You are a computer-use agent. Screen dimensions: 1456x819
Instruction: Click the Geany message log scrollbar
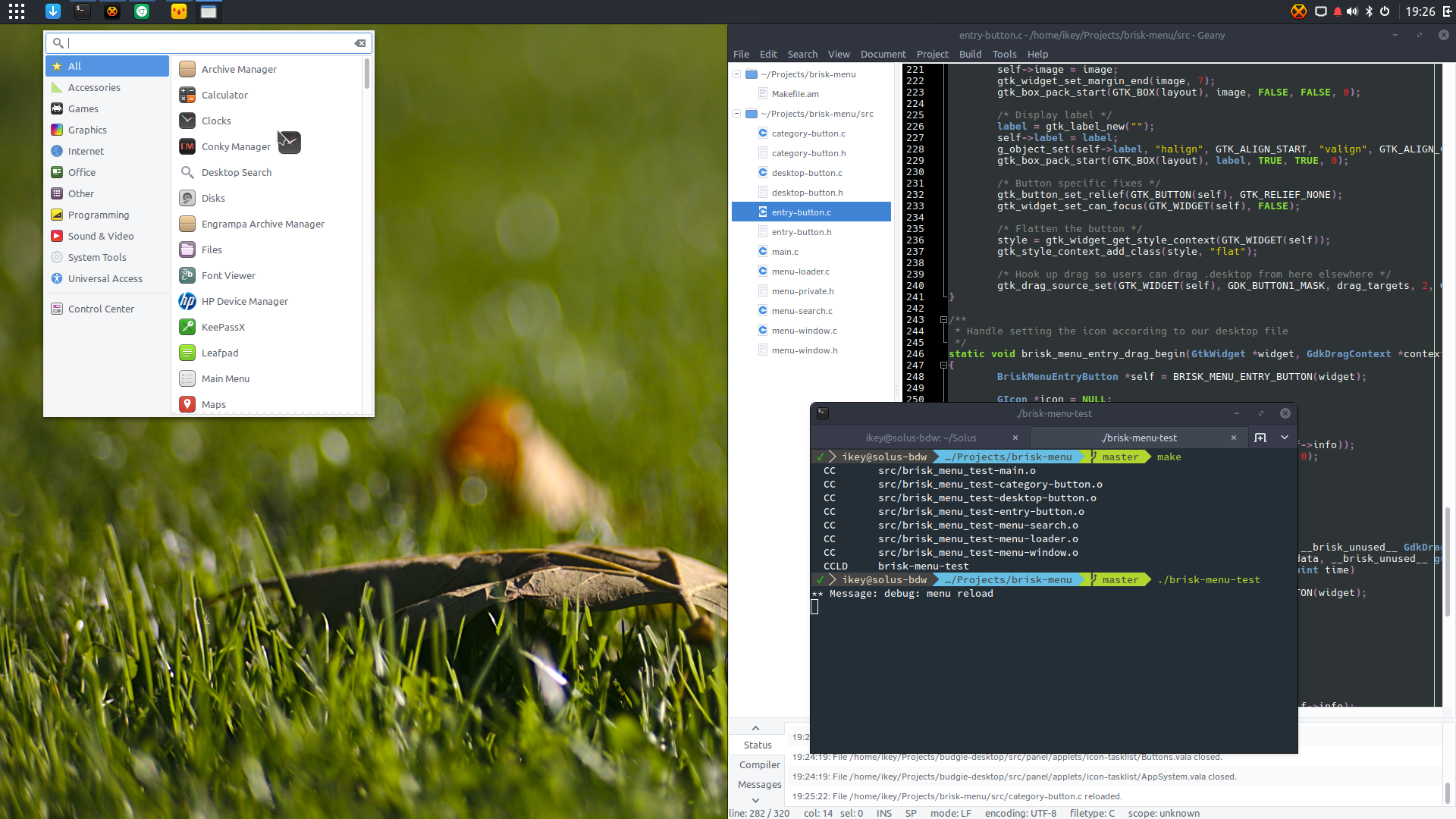pos(1447,792)
